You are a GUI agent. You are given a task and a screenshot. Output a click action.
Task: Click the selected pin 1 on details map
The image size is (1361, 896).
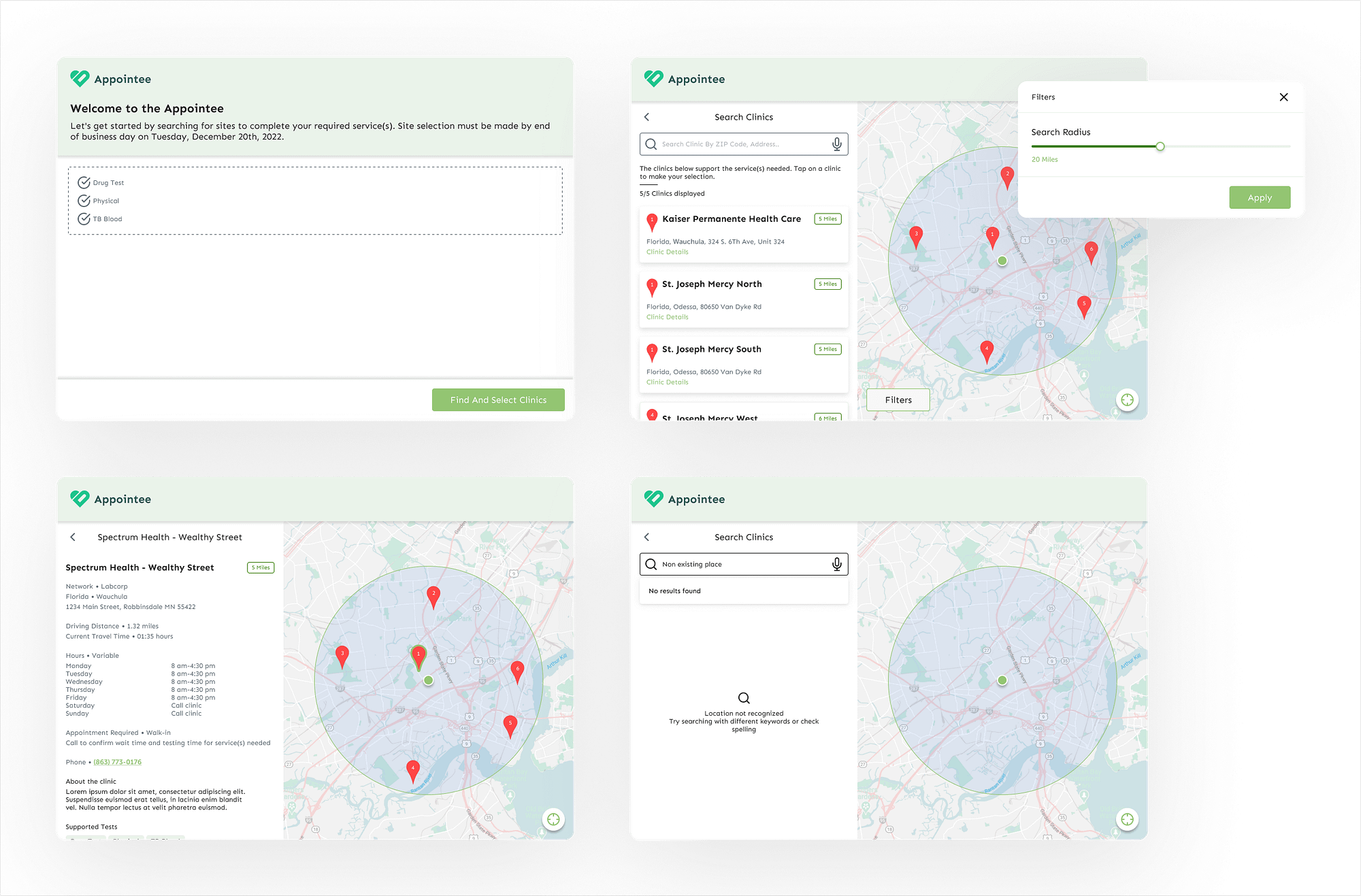click(419, 655)
